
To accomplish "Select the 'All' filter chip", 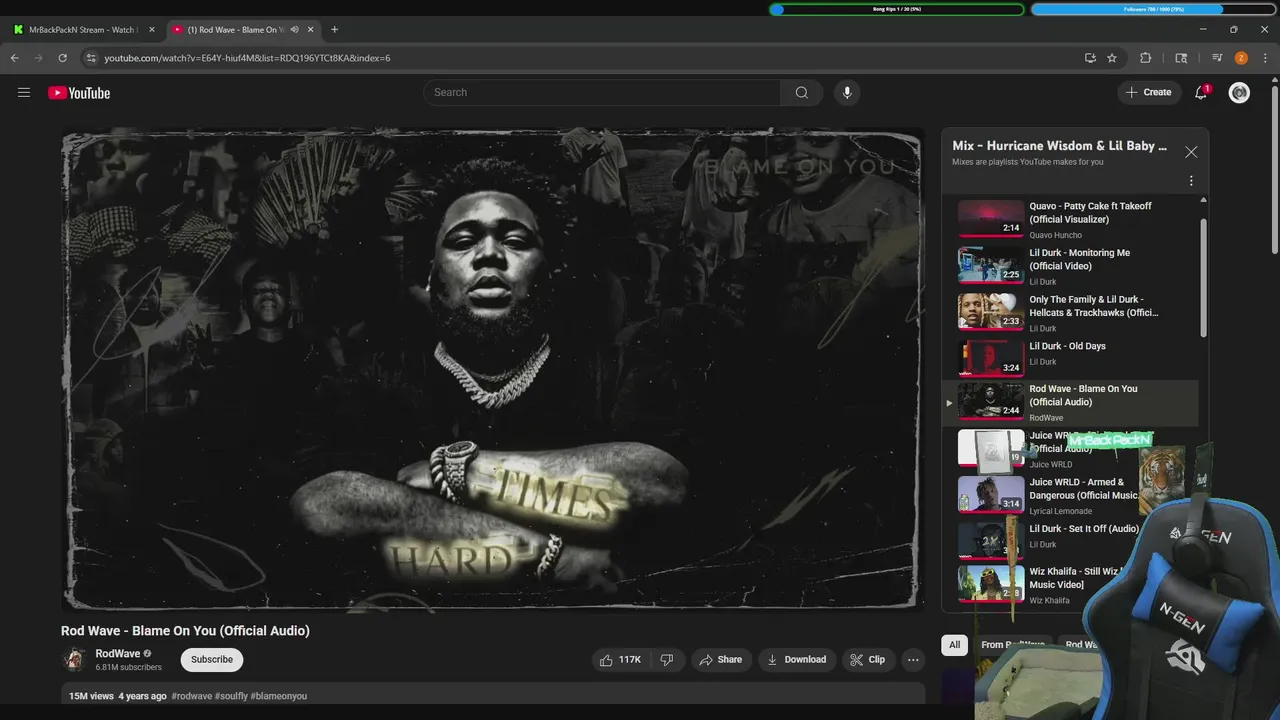I will [x=954, y=645].
